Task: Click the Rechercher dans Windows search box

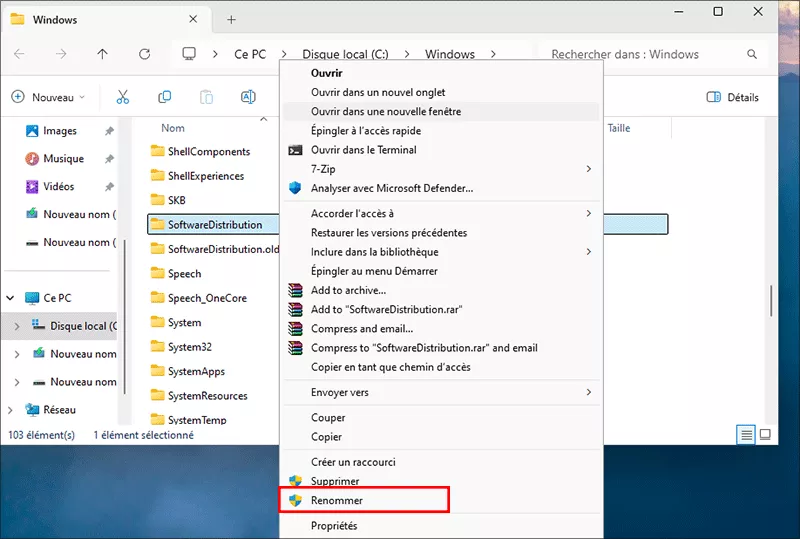Action: (x=640, y=54)
